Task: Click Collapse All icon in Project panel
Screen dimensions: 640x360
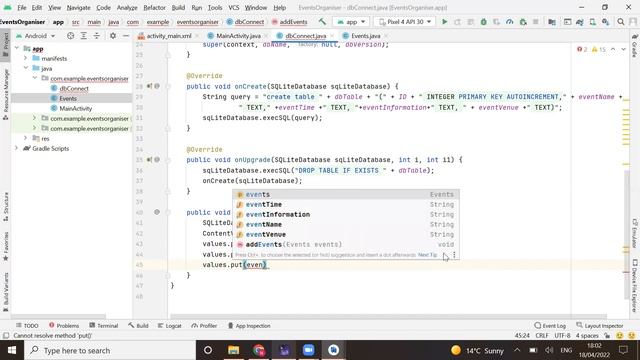Action: pyautogui.click(x=97, y=36)
